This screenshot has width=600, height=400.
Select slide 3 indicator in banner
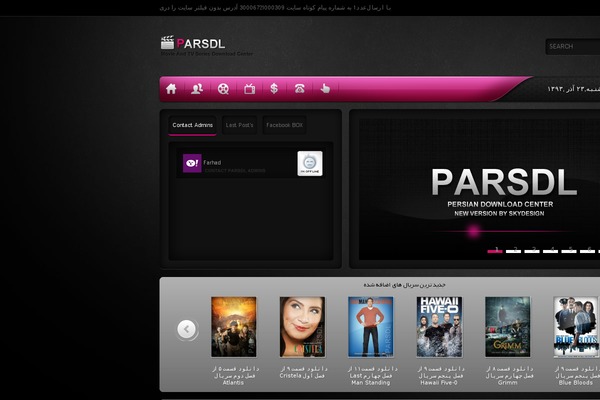click(x=532, y=251)
